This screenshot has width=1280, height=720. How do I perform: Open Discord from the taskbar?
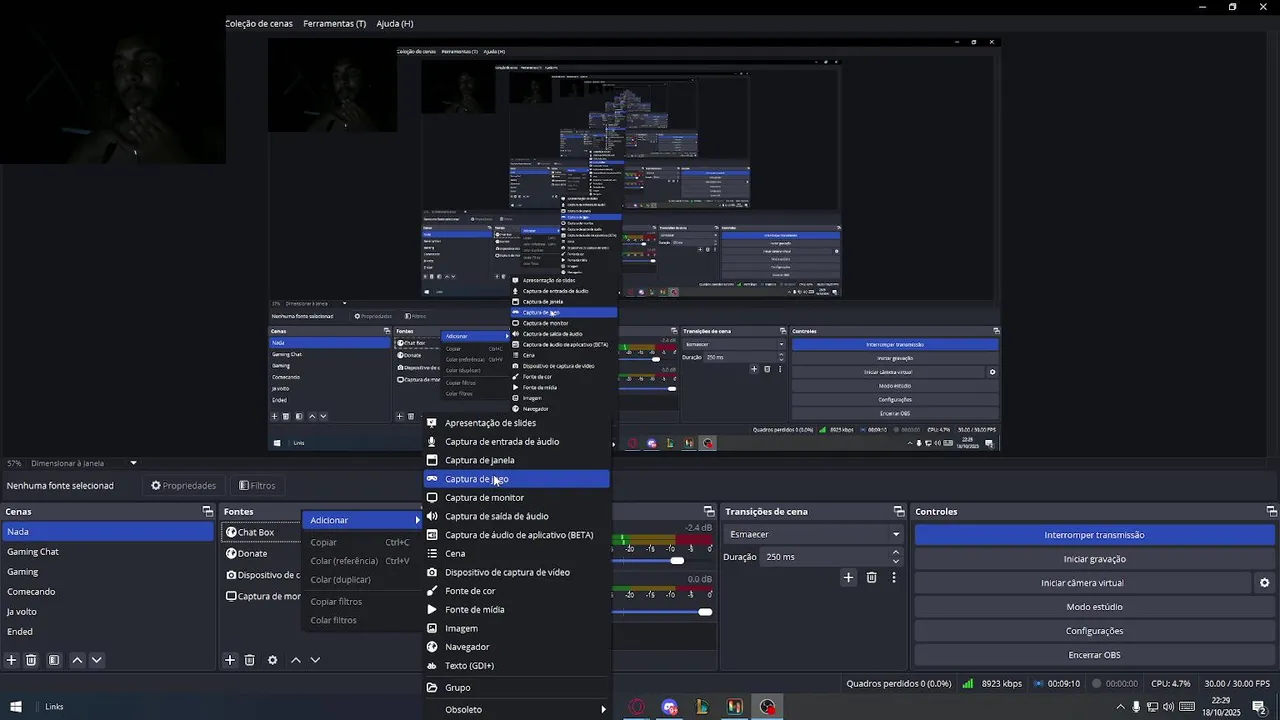(669, 707)
